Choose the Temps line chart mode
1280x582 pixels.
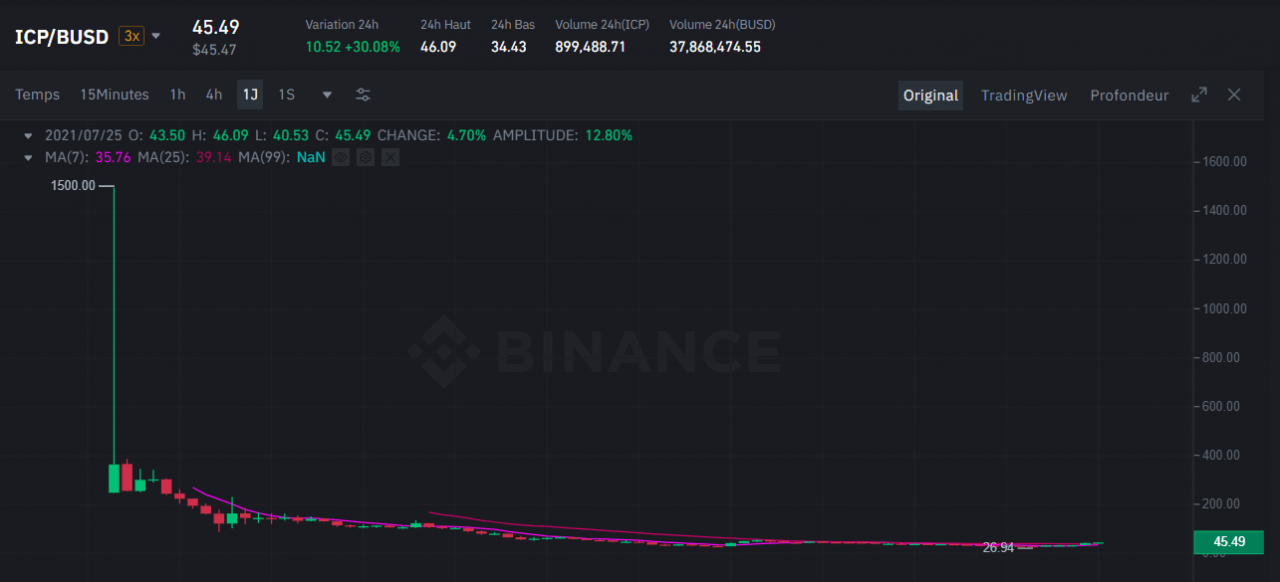coord(38,95)
